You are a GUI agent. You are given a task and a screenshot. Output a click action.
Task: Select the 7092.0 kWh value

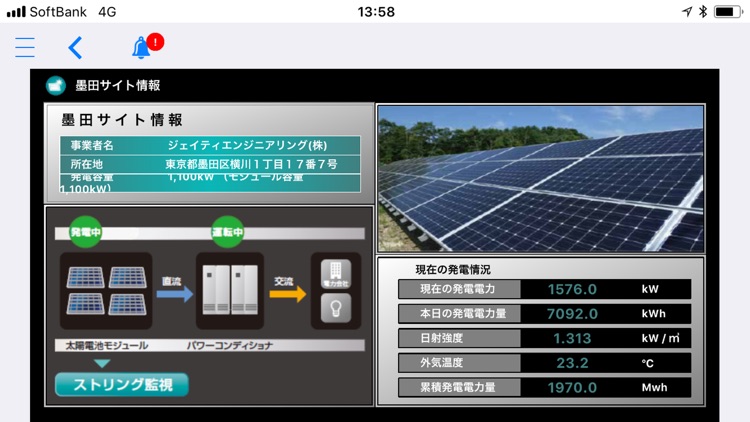(x=572, y=314)
